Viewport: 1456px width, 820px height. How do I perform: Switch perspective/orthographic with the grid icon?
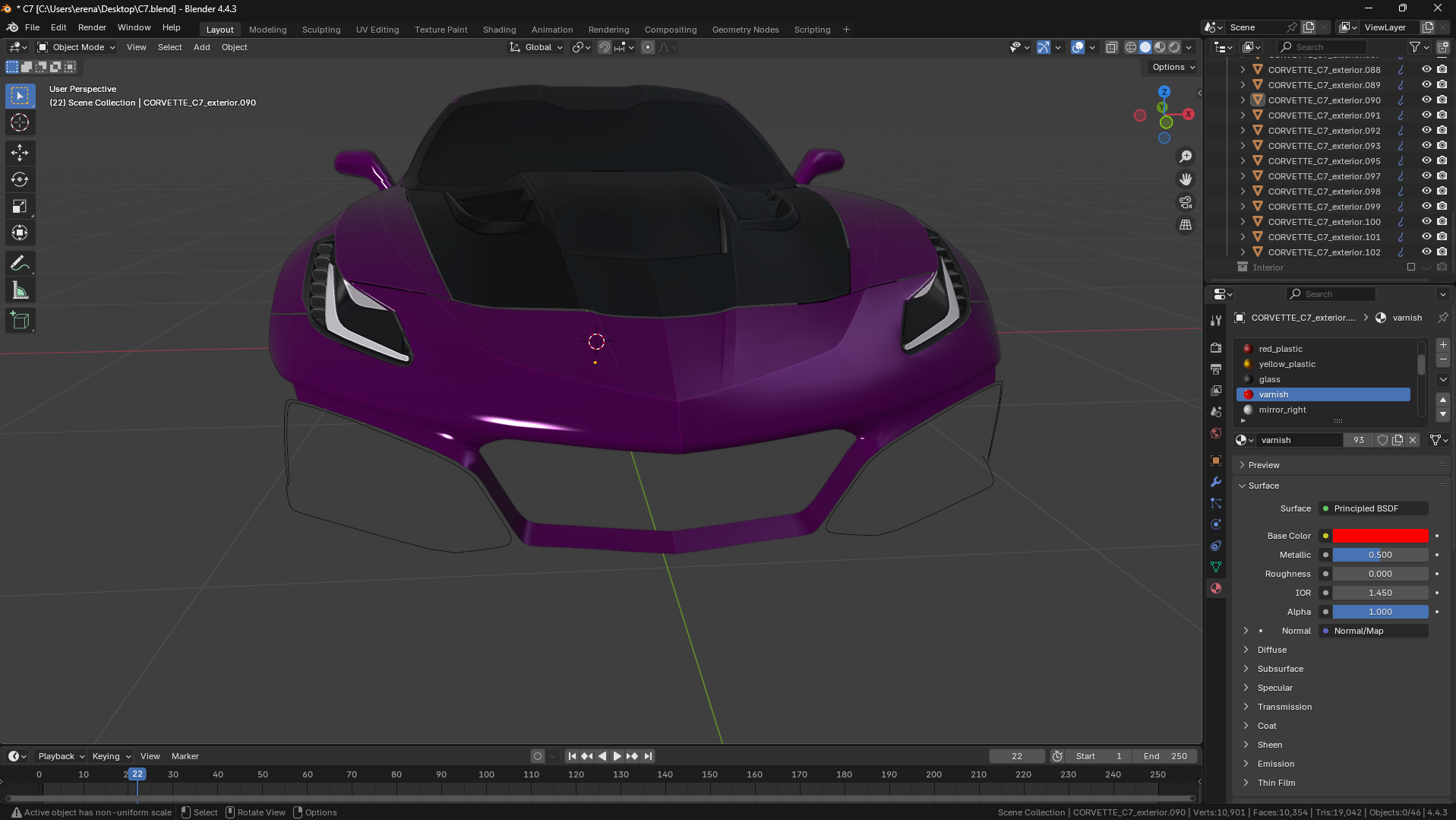1185,225
